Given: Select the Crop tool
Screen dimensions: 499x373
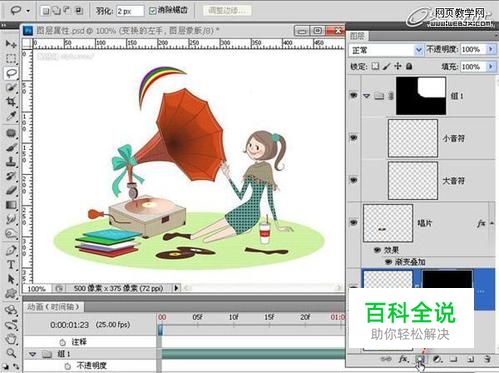Looking at the screenshot, I should coord(11,102).
